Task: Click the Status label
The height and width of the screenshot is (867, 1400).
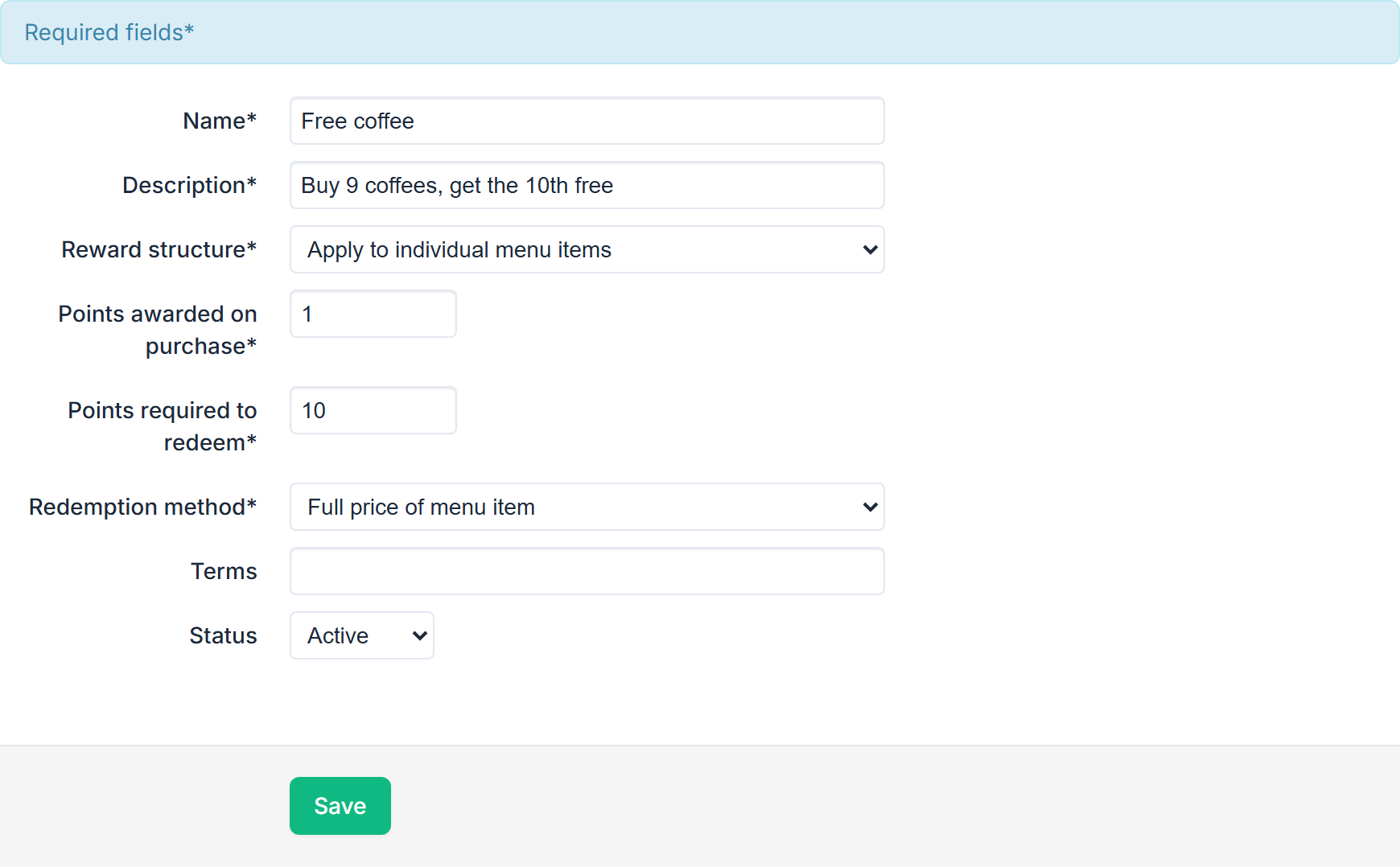Action: click(x=223, y=635)
